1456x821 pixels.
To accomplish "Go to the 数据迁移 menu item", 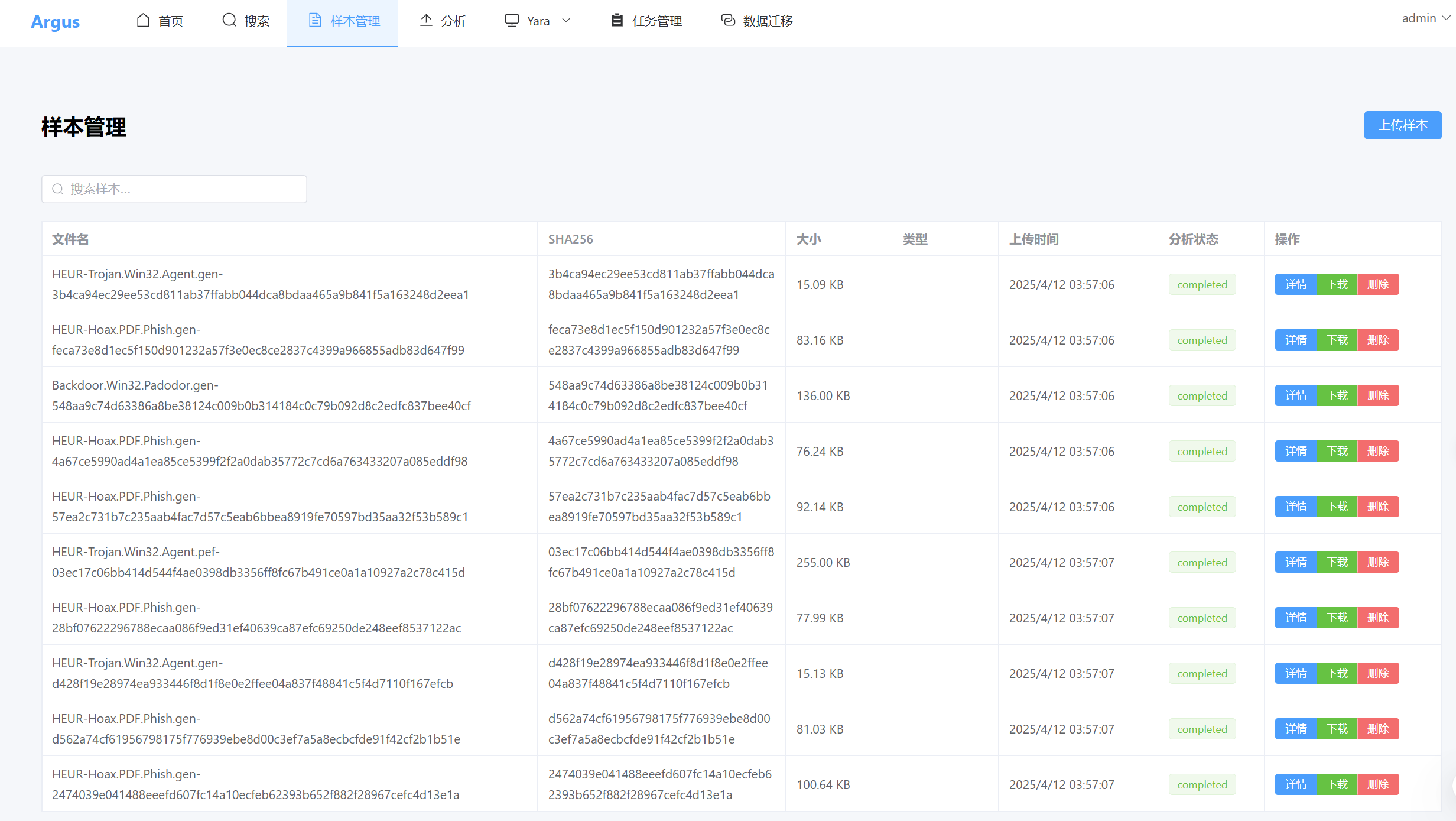I will pyautogui.click(x=767, y=21).
